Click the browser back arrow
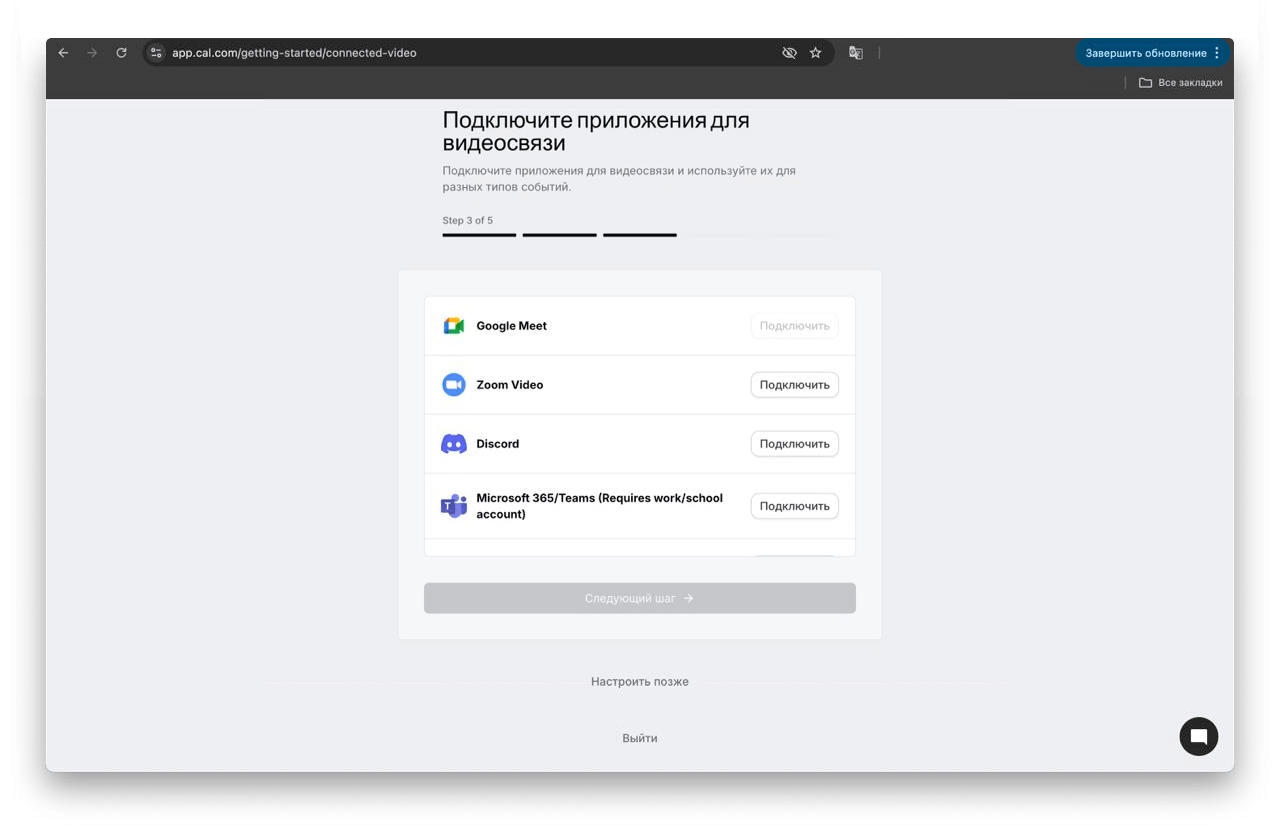Viewport: 1280px width, 832px height. point(63,53)
